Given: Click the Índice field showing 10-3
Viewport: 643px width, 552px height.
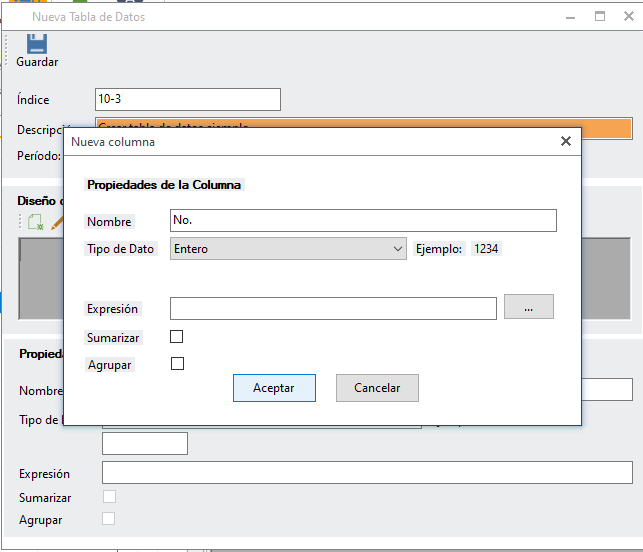Looking at the screenshot, I should click(187, 100).
